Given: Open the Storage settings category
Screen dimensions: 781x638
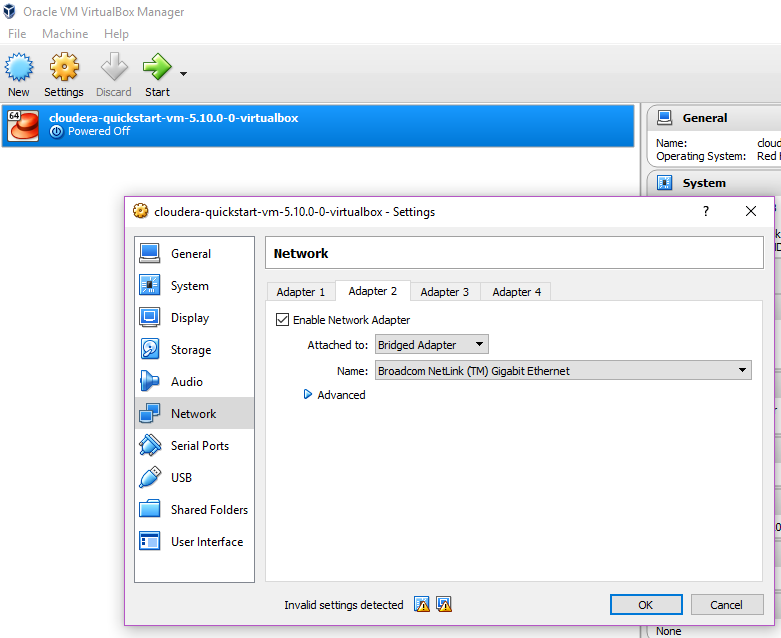Looking at the screenshot, I should pos(190,350).
